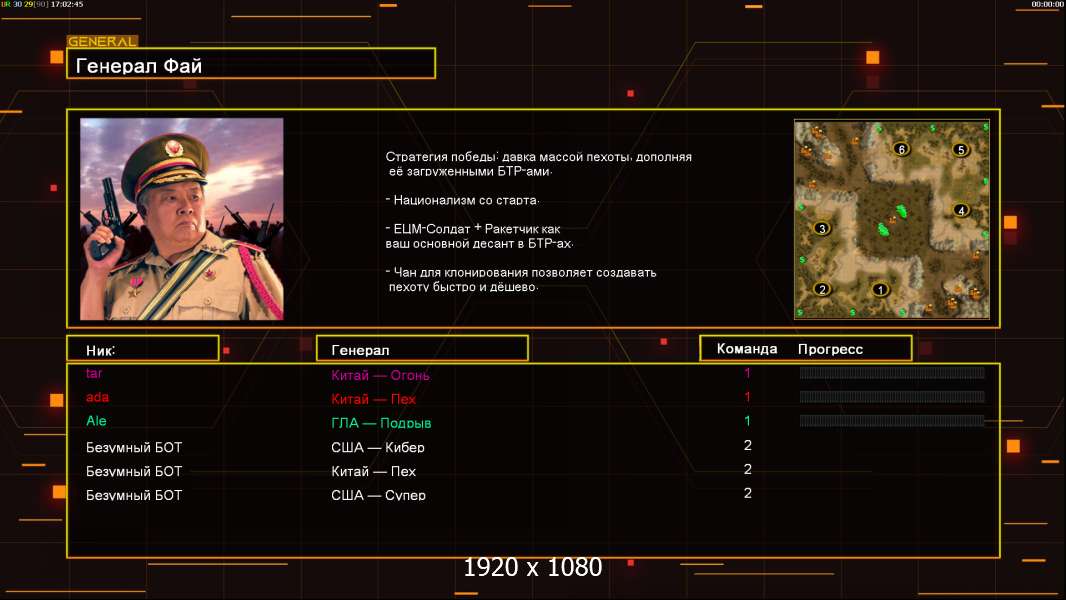This screenshot has width=1066, height=600.
Task: Select start position 2 on the minimap
Action: coord(822,289)
